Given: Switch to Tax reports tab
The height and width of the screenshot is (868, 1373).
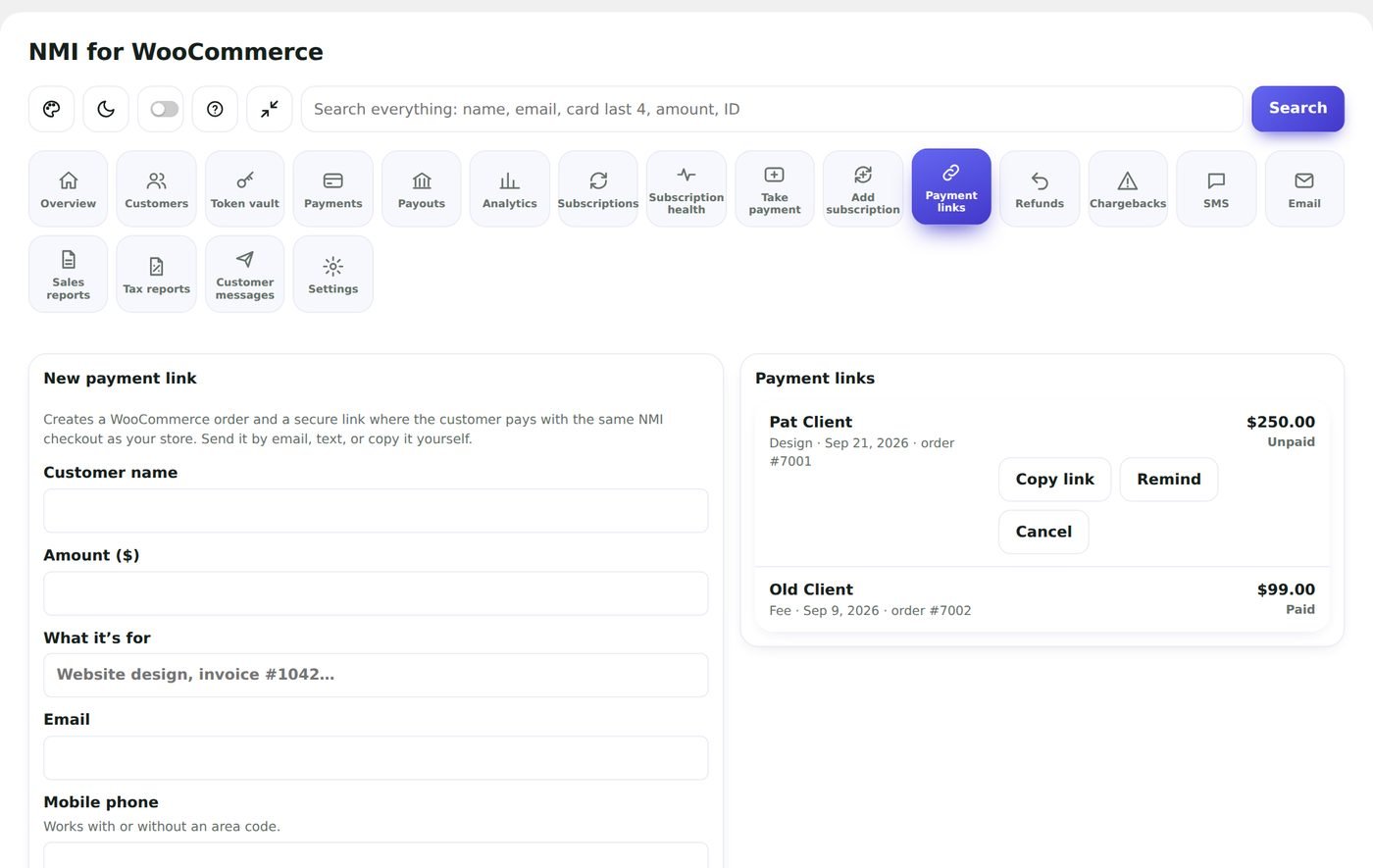Looking at the screenshot, I should pos(157,274).
